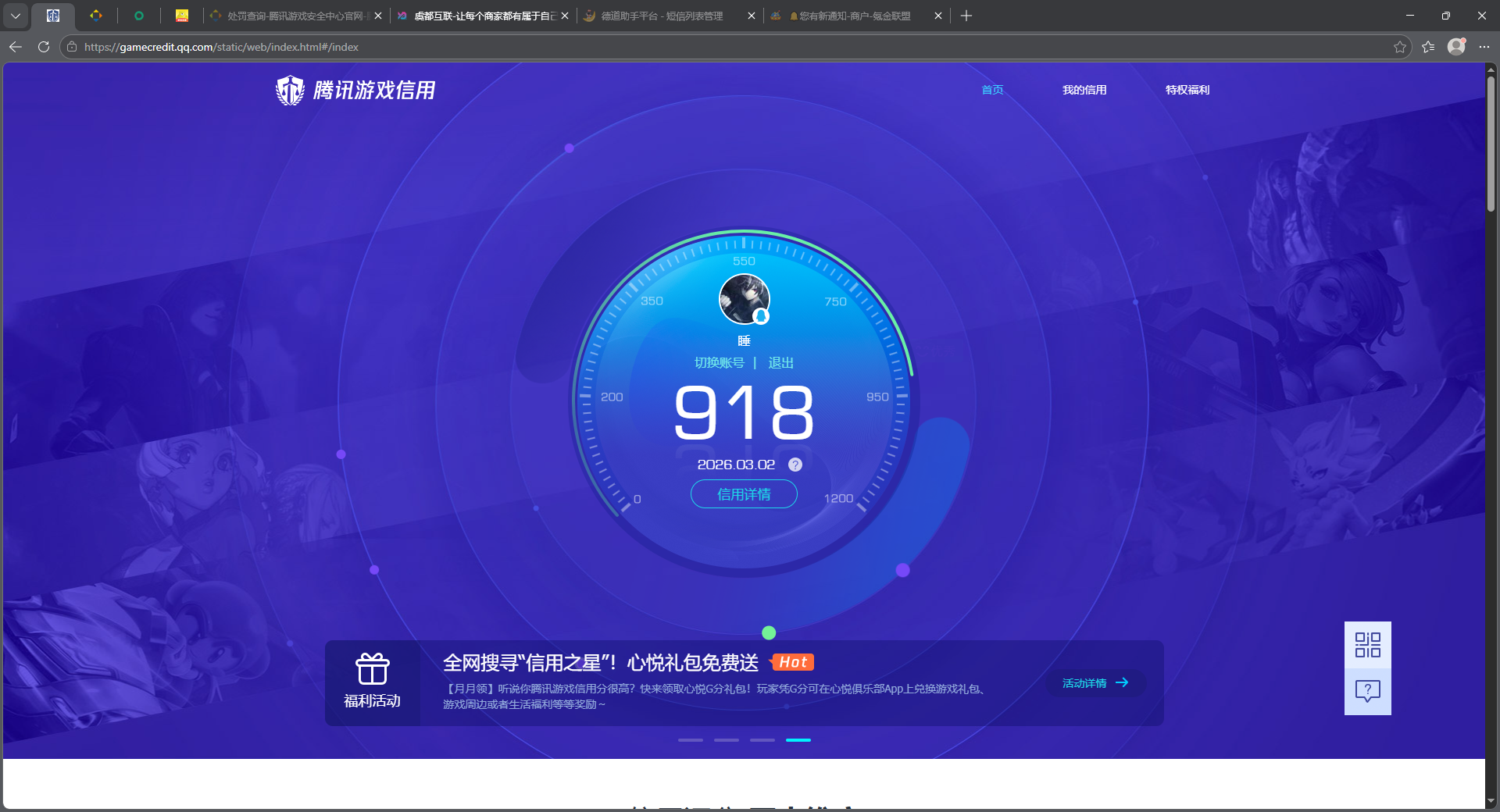Select the 特权福利 navigation item
The height and width of the screenshot is (812, 1500).
(1187, 90)
